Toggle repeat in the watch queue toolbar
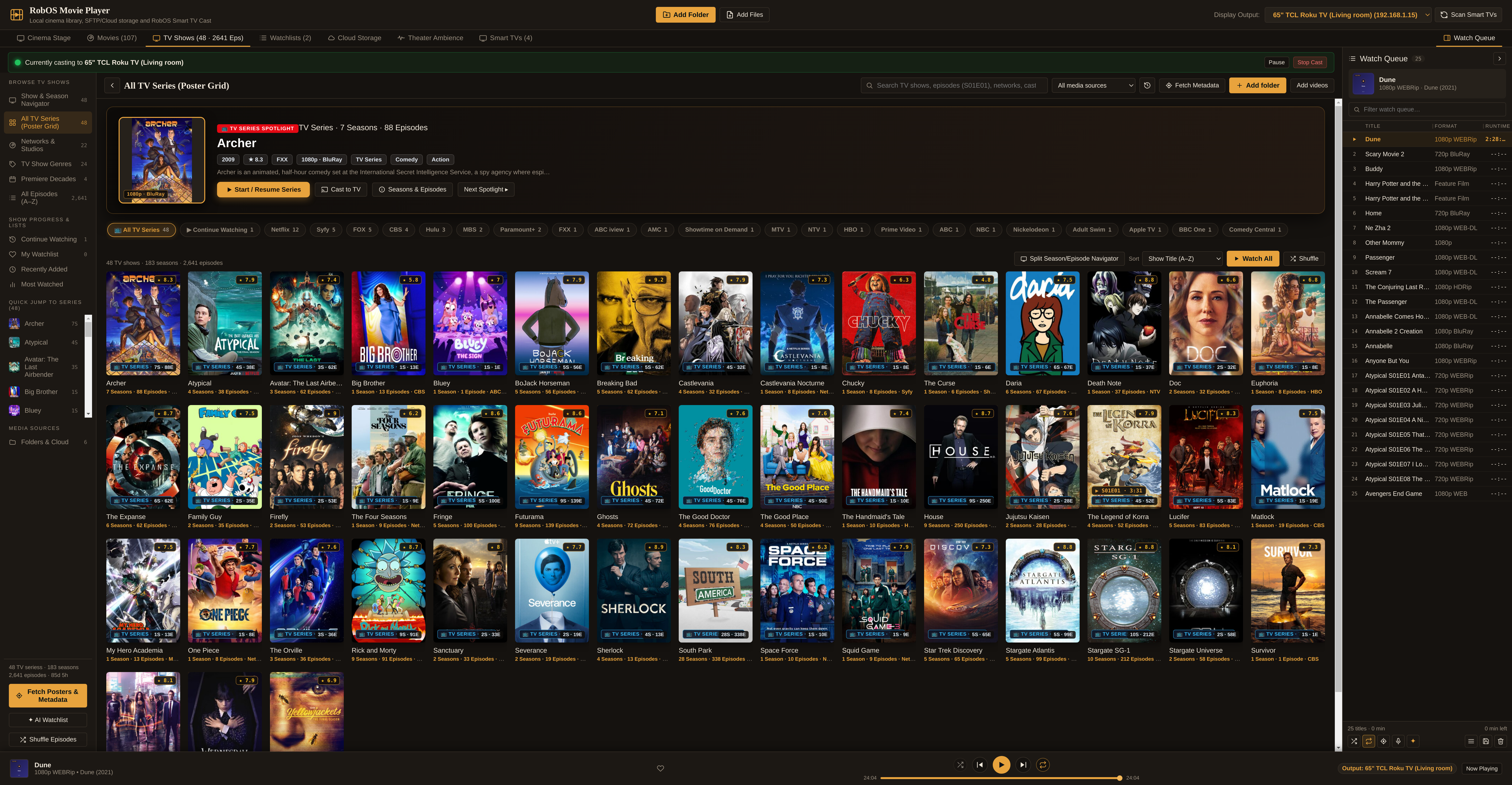 [x=1369, y=741]
